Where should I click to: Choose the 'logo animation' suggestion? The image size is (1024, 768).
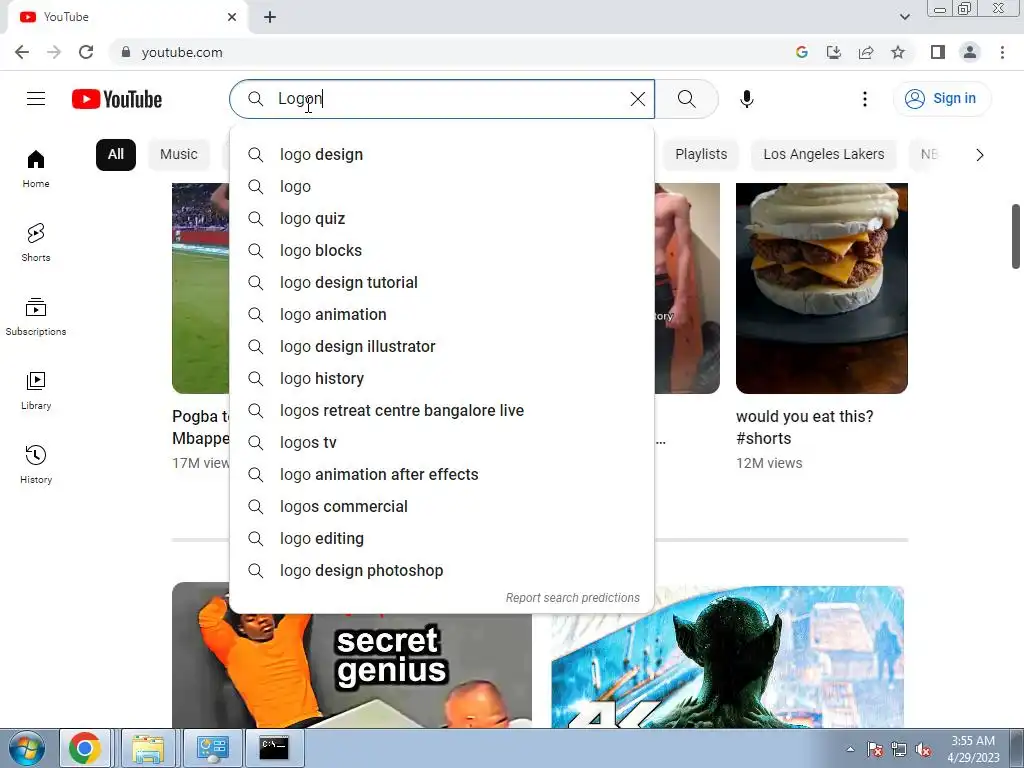click(x=442, y=315)
